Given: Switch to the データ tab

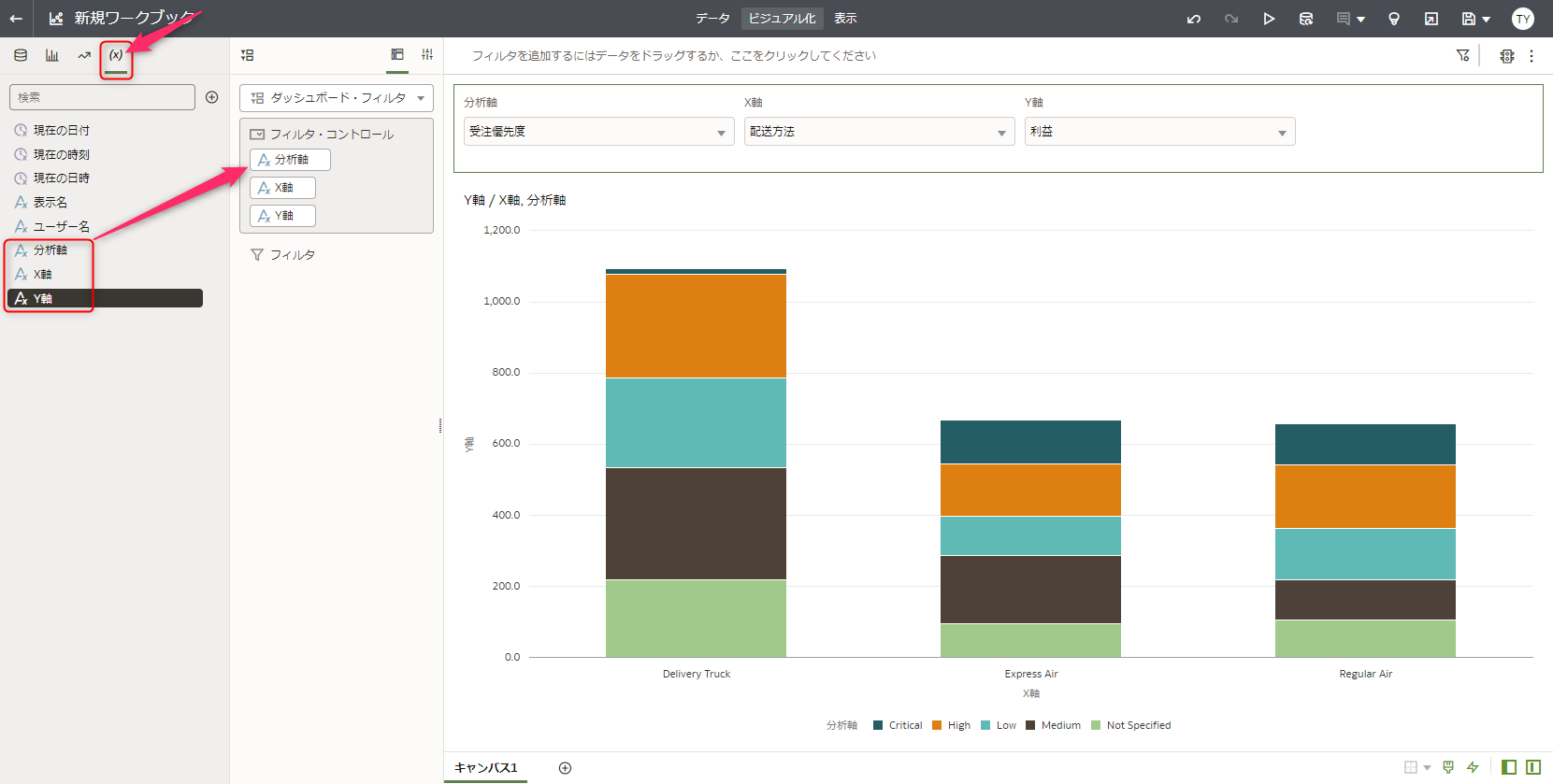Looking at the screenshot, I should click(712, 19).
